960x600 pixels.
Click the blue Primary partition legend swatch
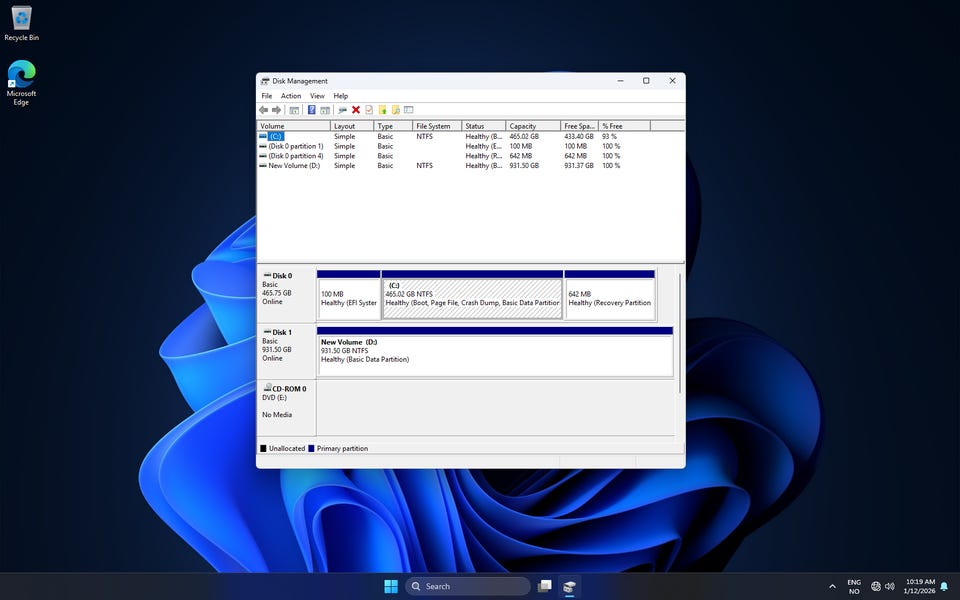[x=312, y=449]
